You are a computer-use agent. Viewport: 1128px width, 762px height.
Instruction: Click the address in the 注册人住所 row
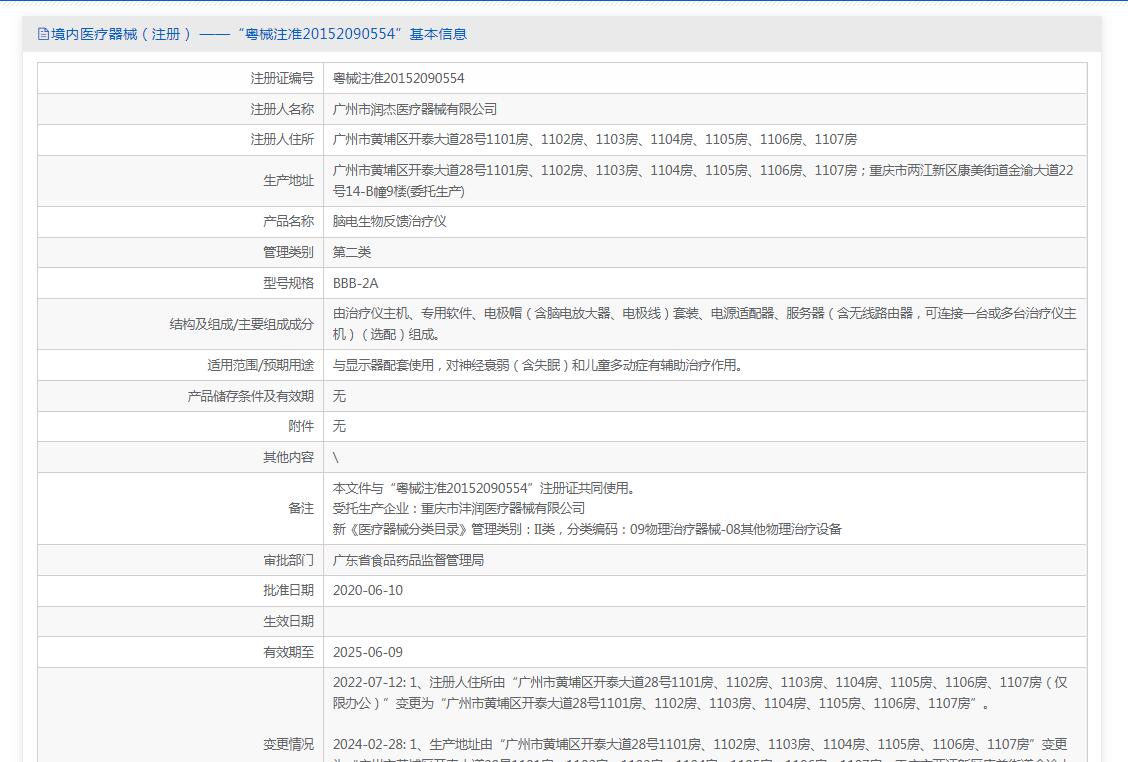tap(594, 140)
